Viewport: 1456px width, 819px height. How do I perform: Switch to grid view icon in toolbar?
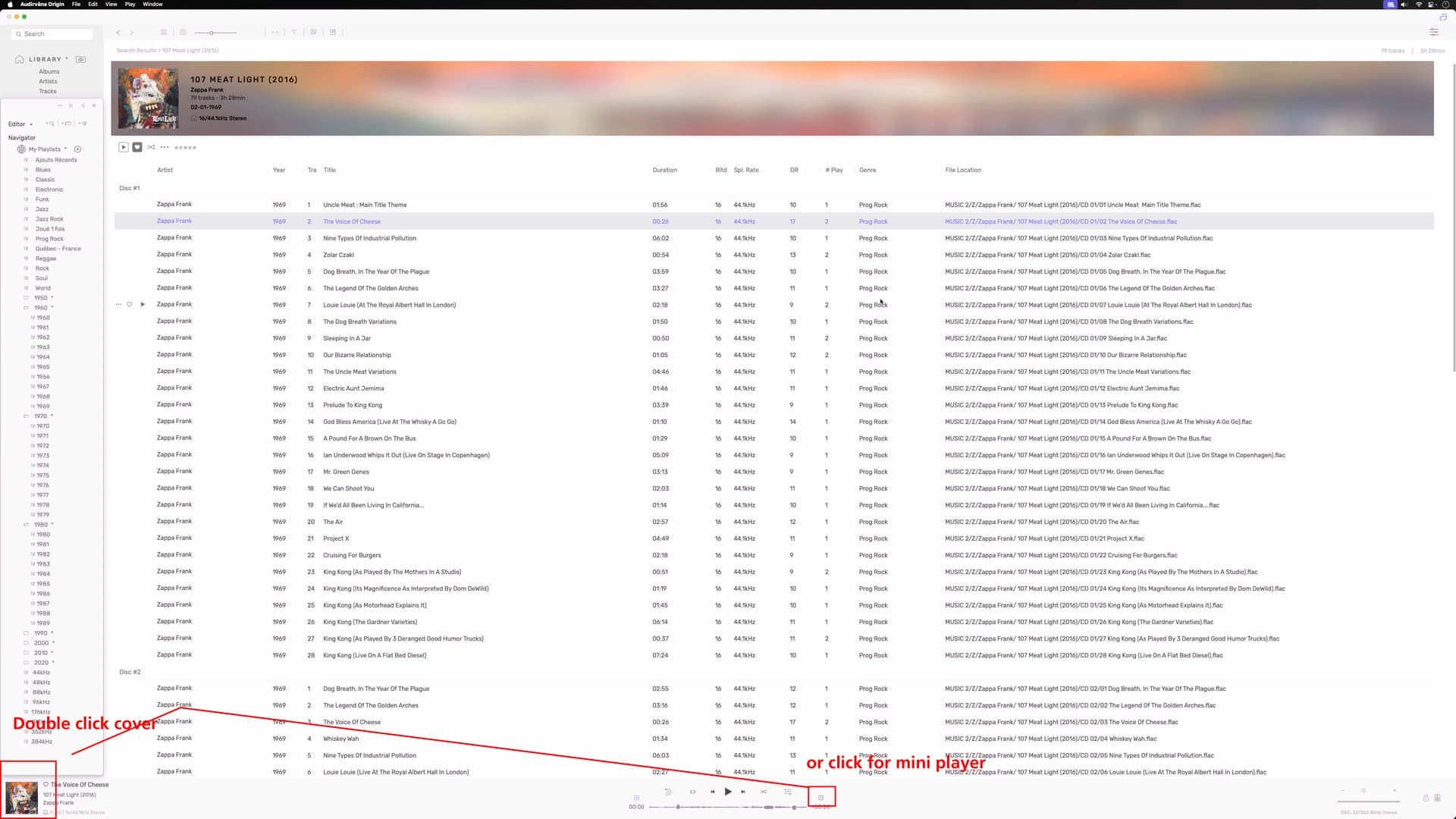[x=163, y=33]
